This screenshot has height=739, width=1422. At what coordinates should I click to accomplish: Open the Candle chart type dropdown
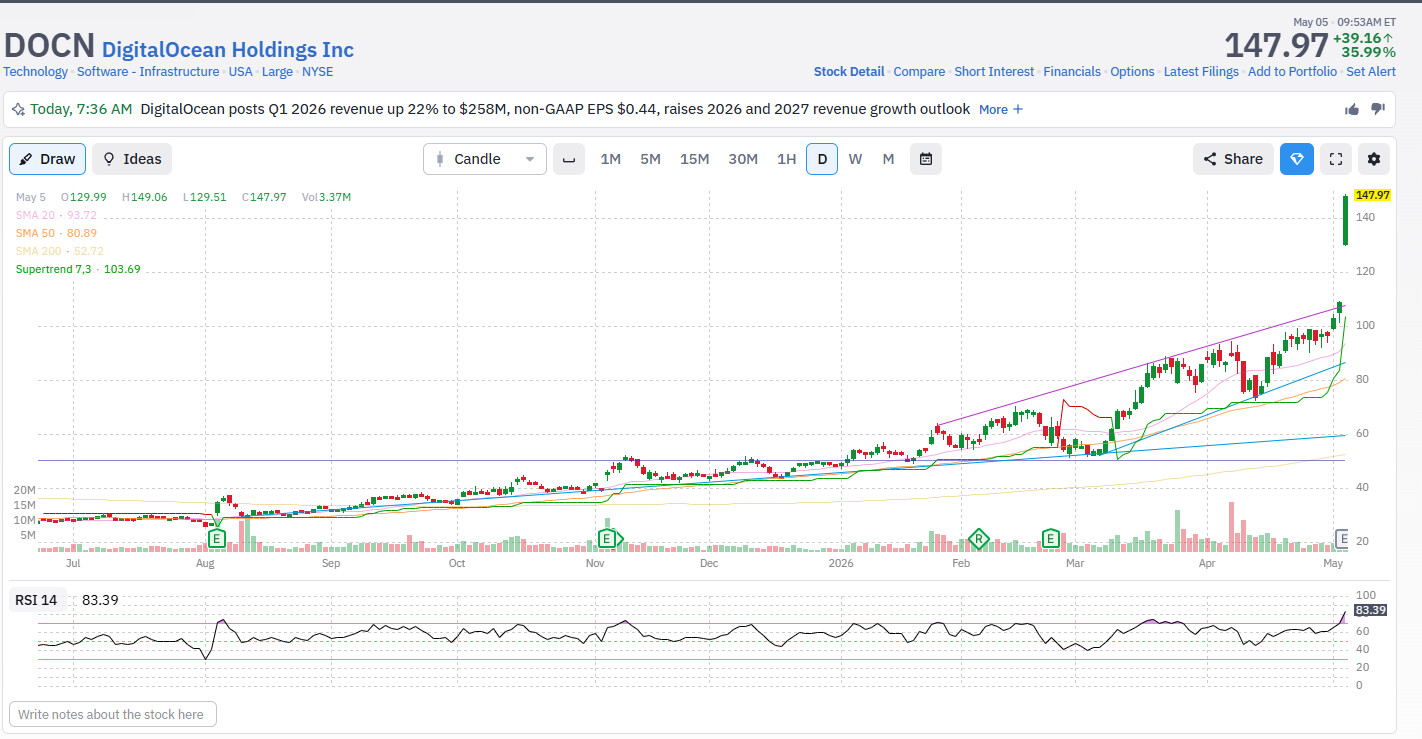tap(485, 159)
